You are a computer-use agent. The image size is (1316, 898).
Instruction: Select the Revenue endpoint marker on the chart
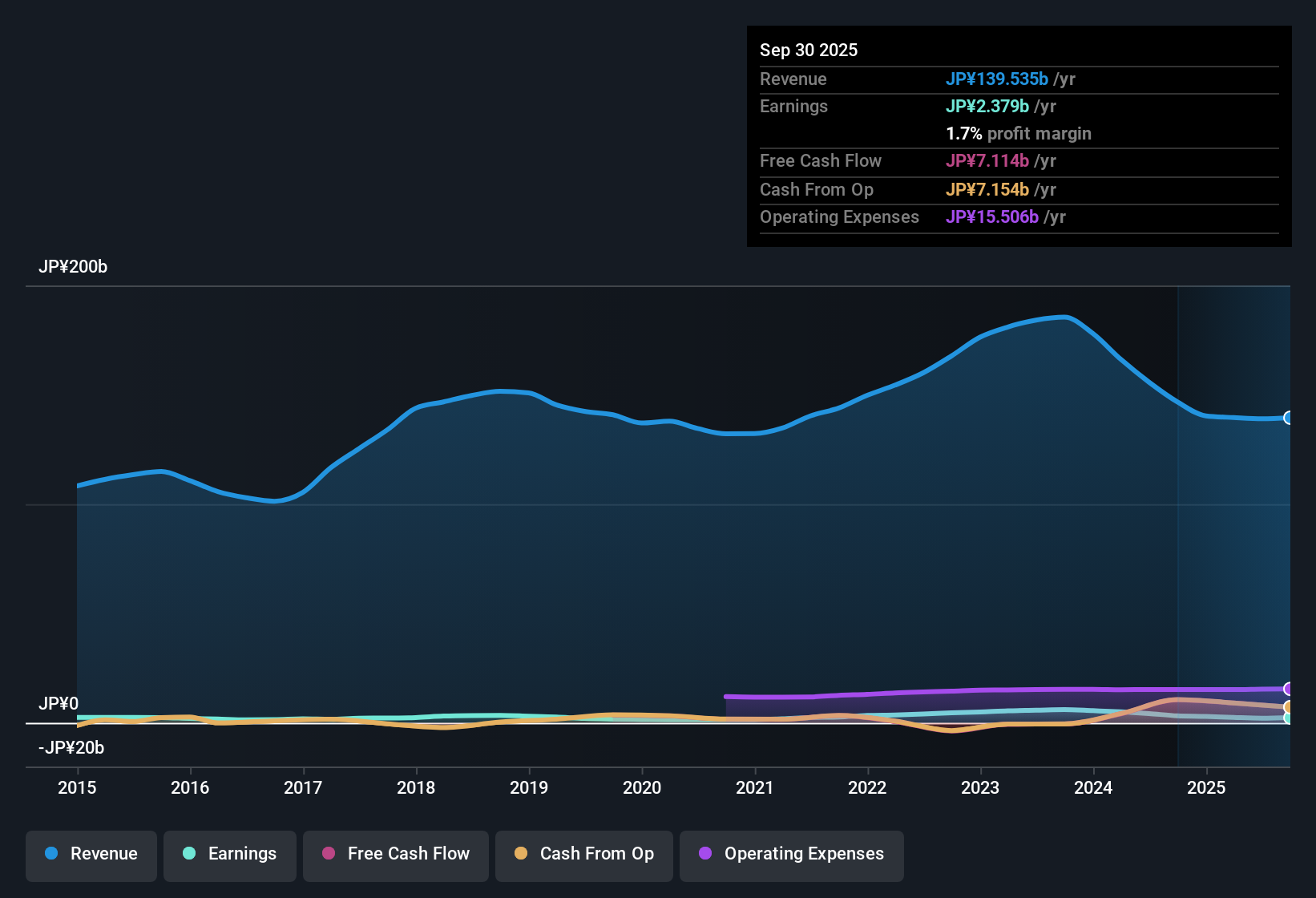click(x=1289, y=418)
